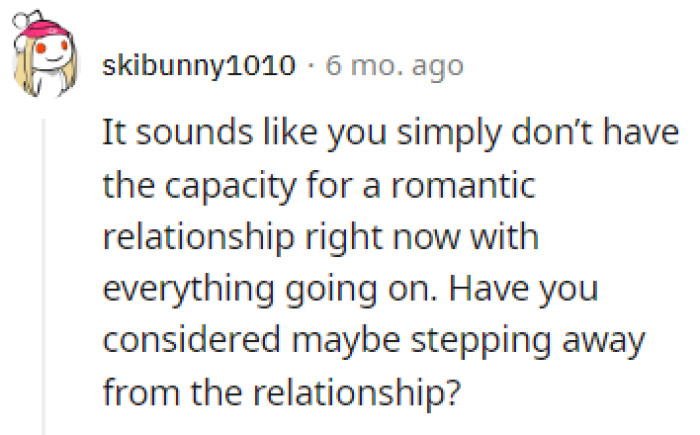Click the dot separator beside the username
This screenshot has height=435, width=700.
point(311,66)
